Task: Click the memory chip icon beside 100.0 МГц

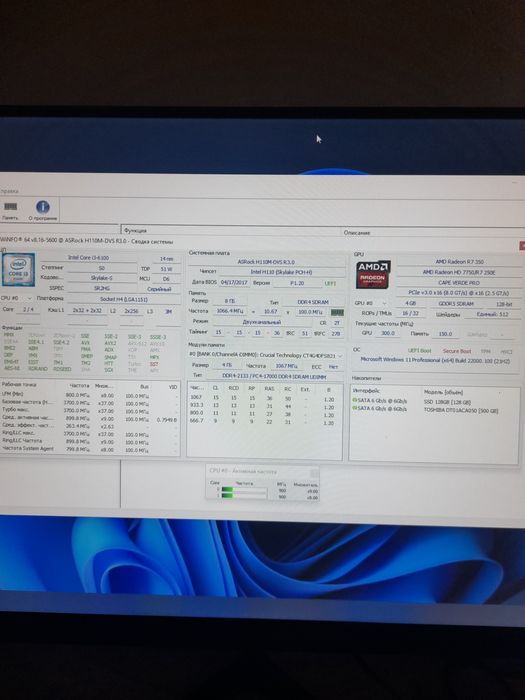Action: click(x=338, y=312)
